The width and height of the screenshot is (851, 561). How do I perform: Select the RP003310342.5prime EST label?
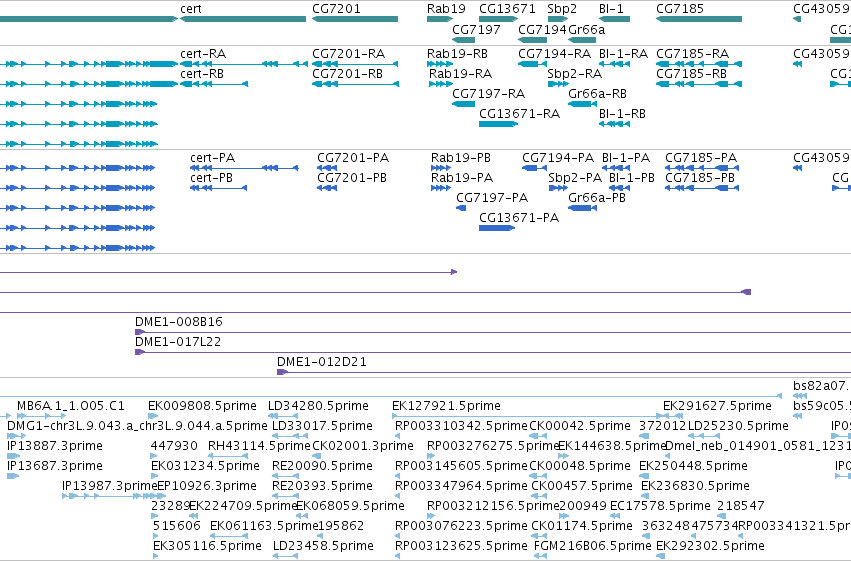[x=461, y=426]
